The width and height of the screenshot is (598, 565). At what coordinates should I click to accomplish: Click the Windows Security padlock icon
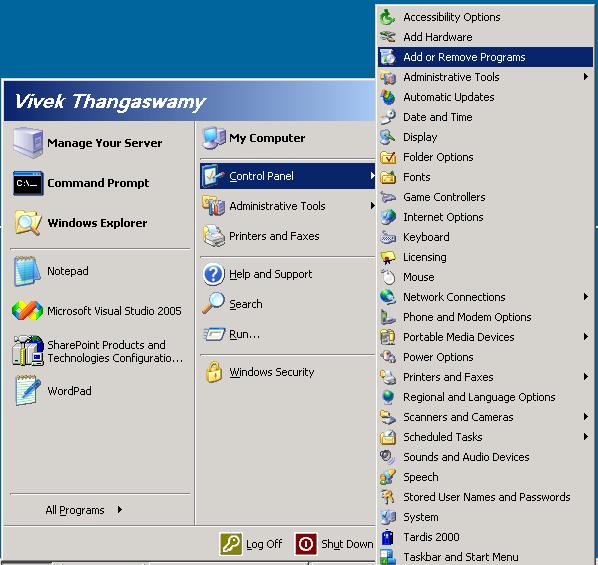[214, 372]
